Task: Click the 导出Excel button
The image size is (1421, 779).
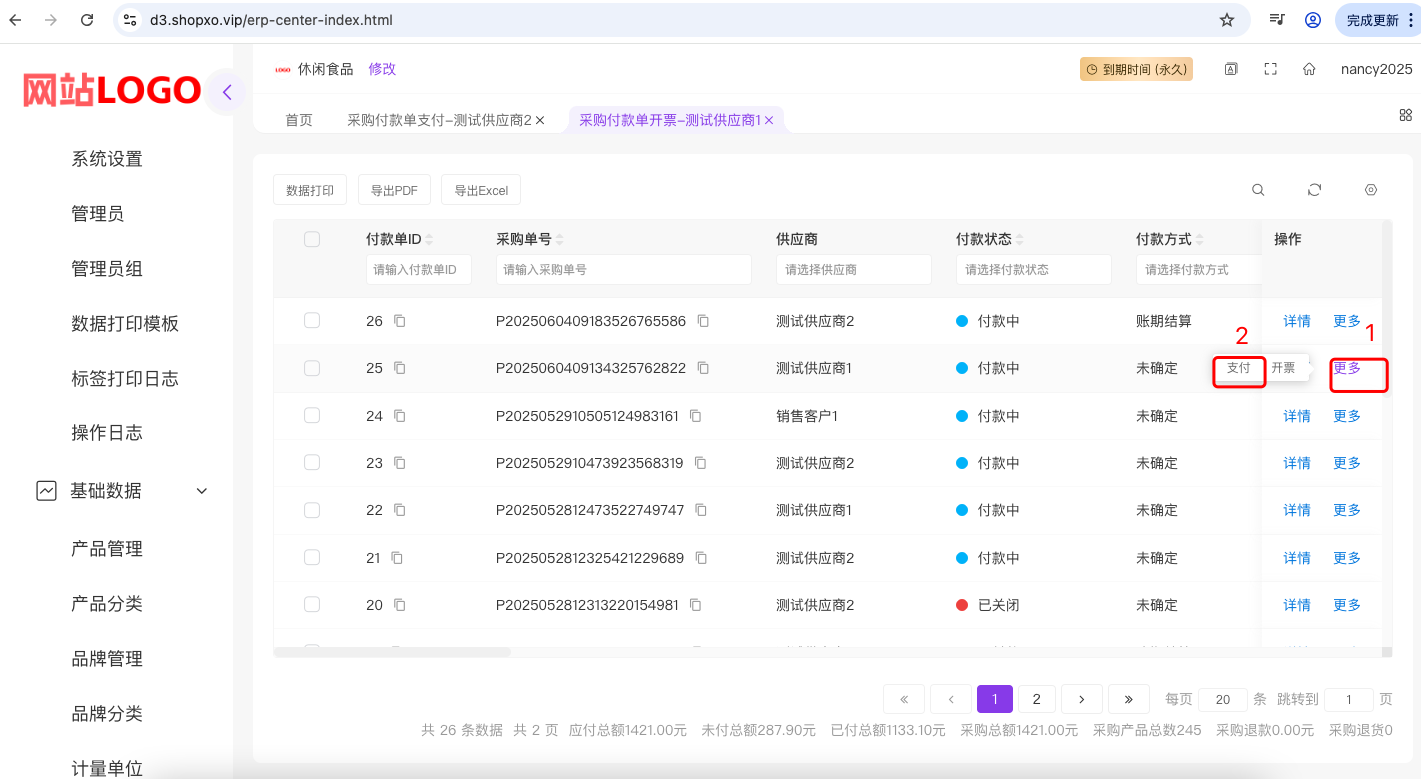Action: (481, 190)
